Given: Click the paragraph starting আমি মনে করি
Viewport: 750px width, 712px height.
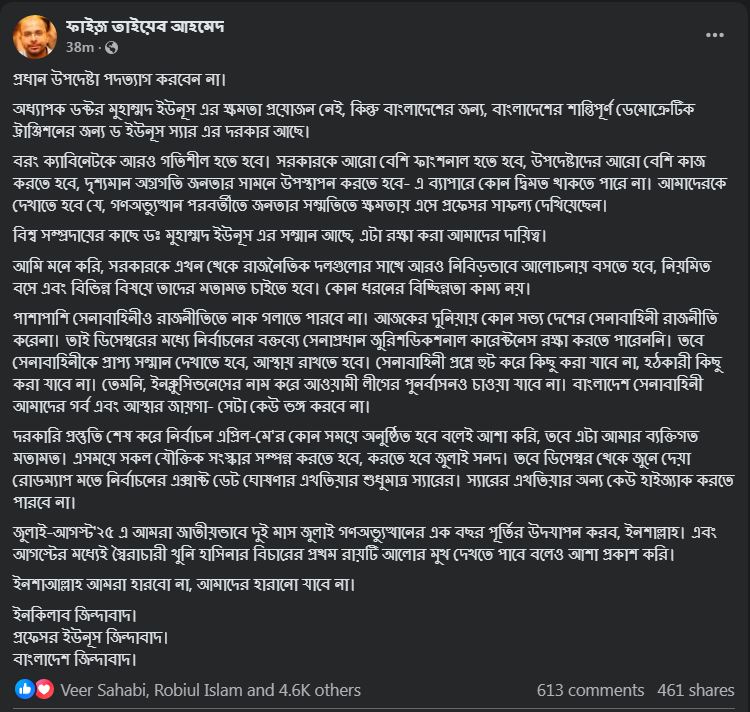Looking at the screenshot, I should click(362, 277).
